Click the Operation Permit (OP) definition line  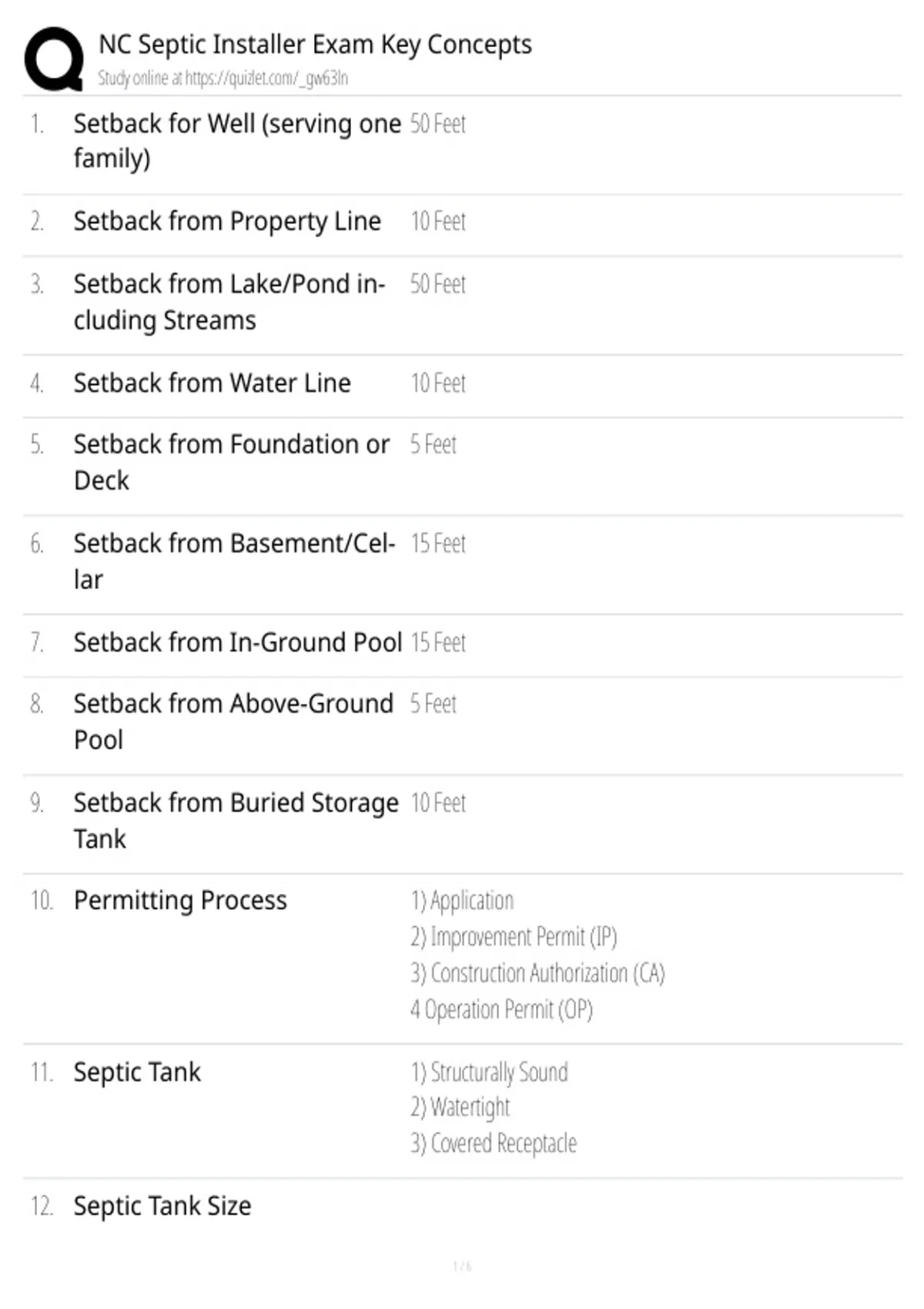click(x=501, y=1009)
